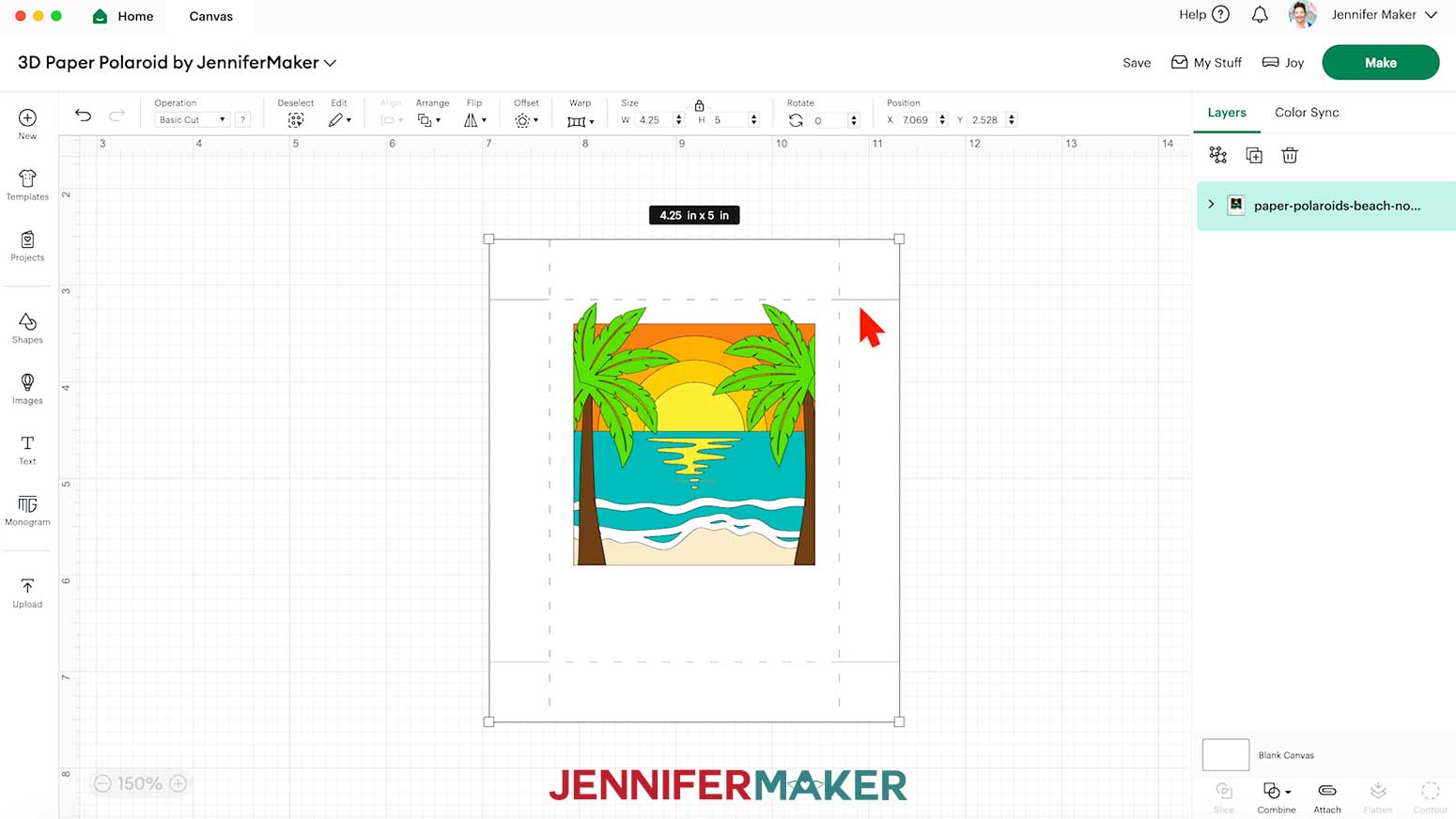Viewport: 1456px width, 819px height.
Task: Expand the paper-polaroids-beach layer group
Action: coord(1211,205)
